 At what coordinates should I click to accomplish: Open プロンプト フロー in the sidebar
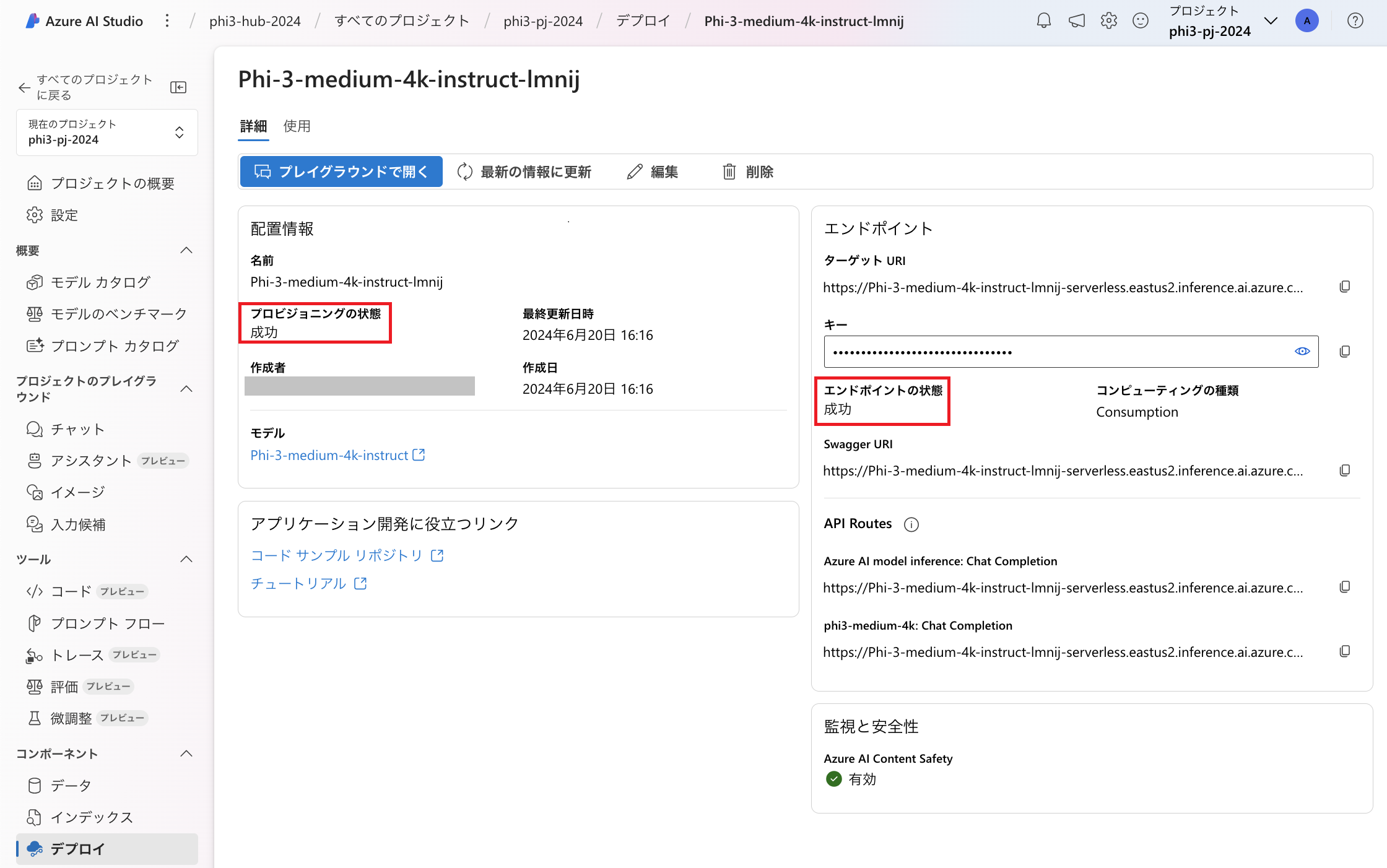[107, 623]
